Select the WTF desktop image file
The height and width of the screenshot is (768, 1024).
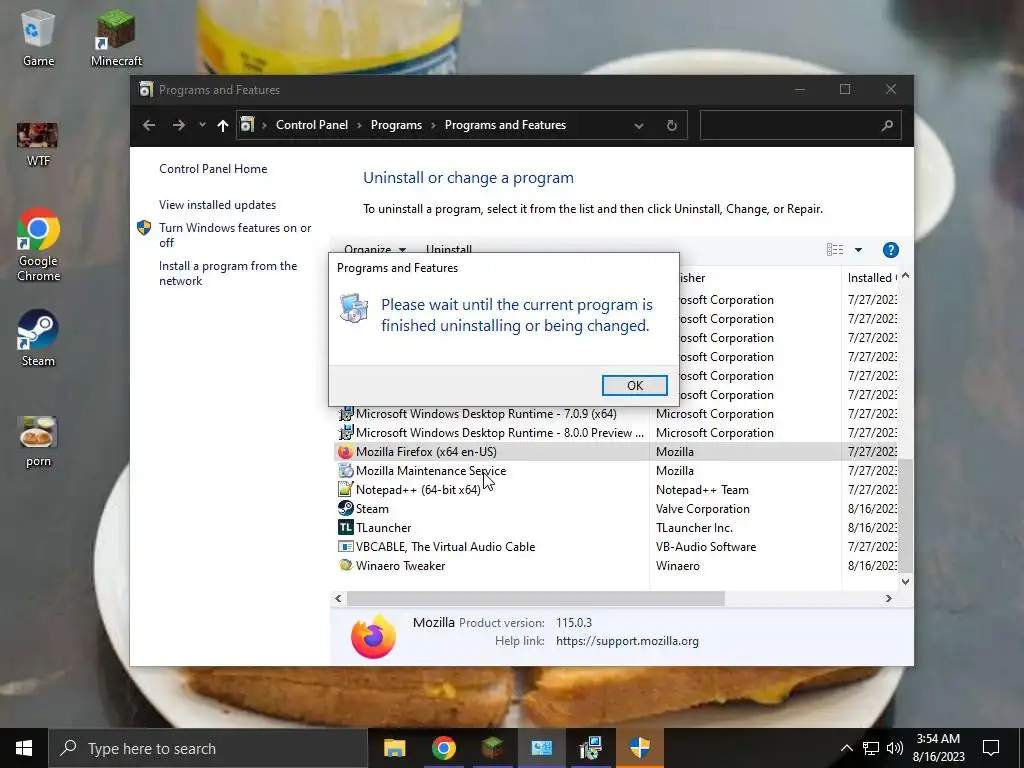point(37,145)
